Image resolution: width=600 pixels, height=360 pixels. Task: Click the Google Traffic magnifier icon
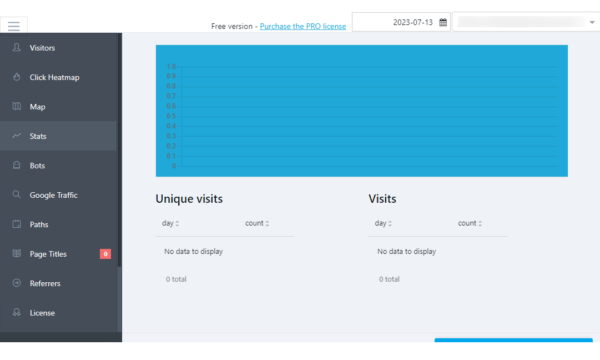pos(16,194)
